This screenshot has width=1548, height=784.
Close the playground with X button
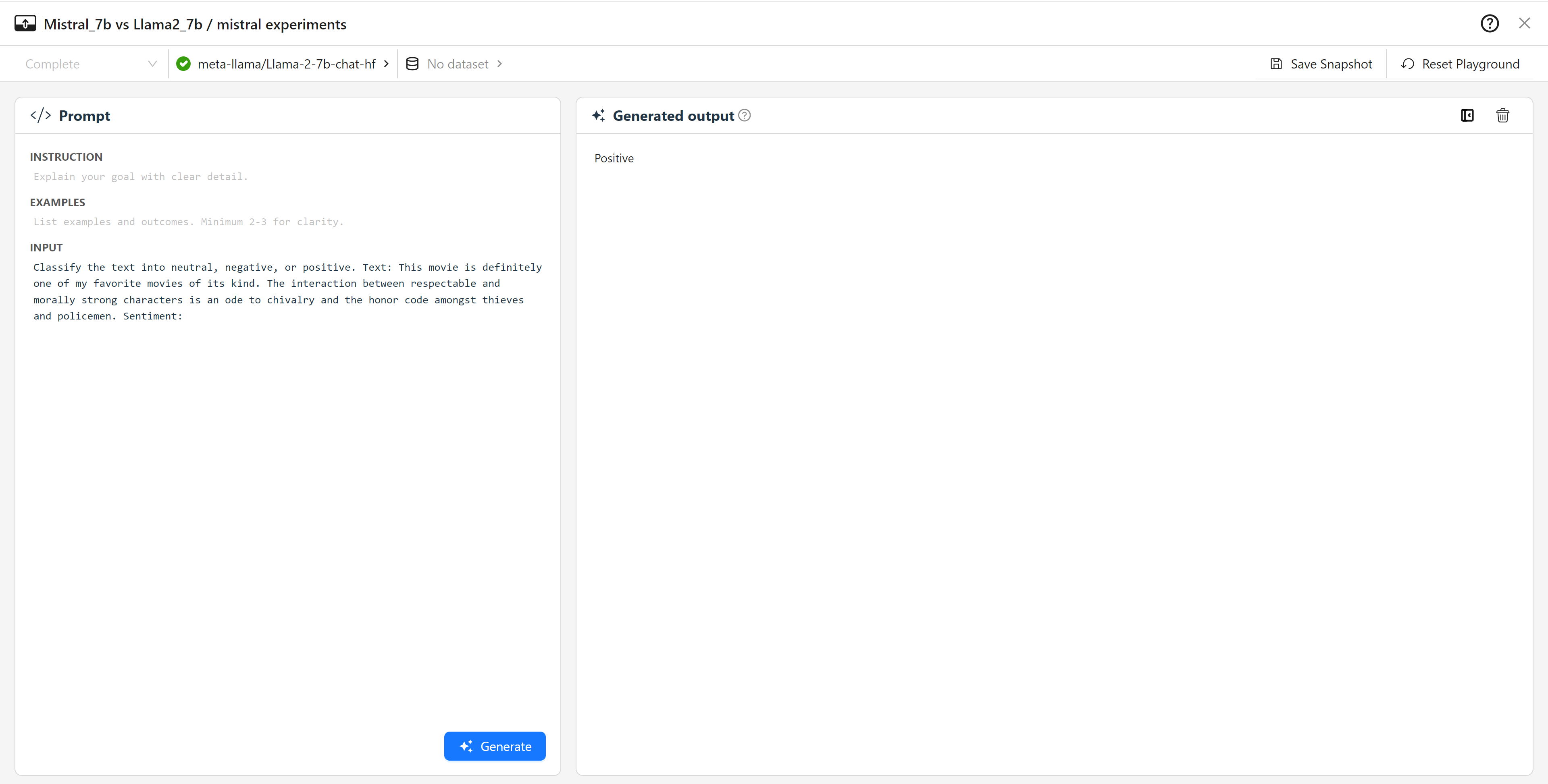pos(1524,23)
